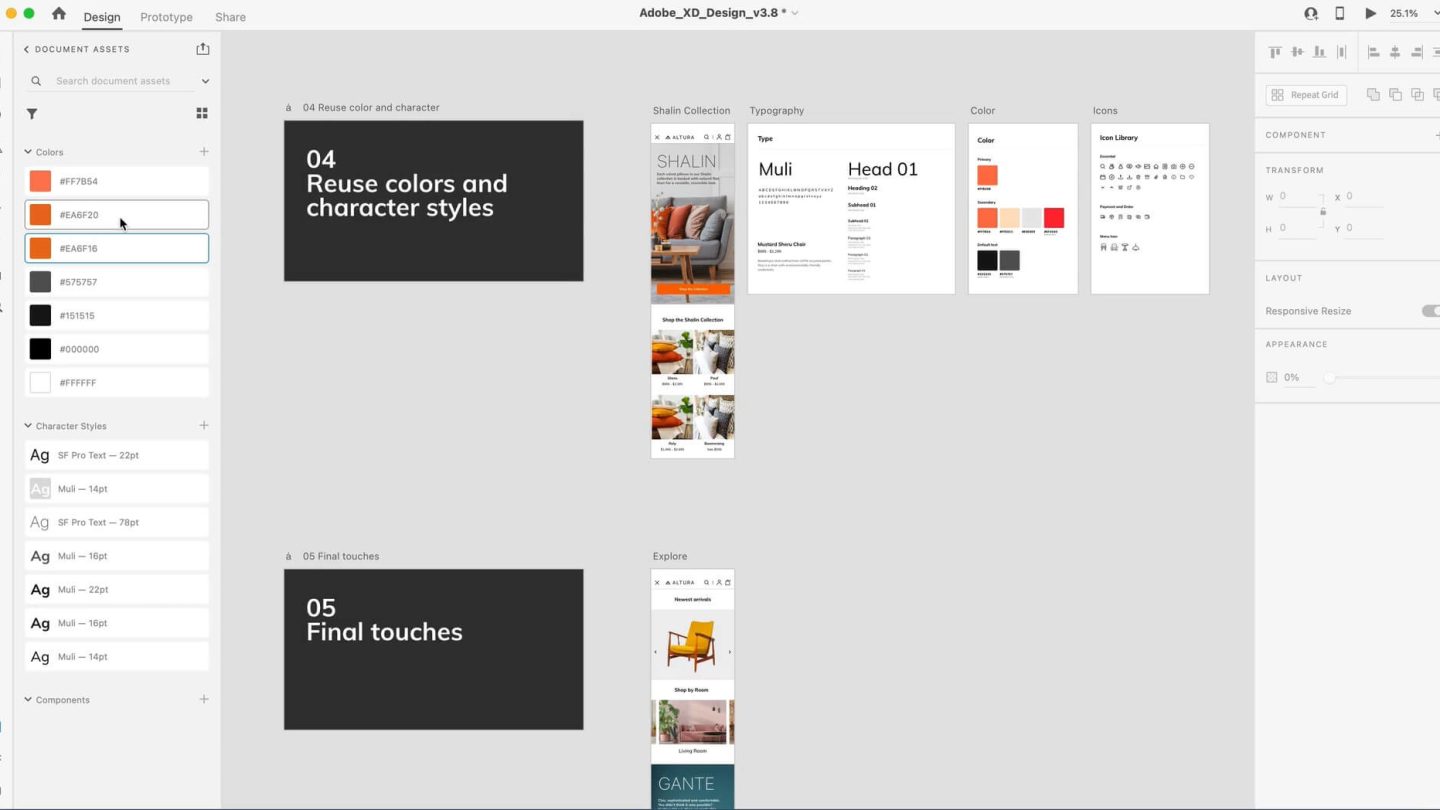The width and height of the screenshot is (1440, 810).
Task: Apply the Subtract boolean operation
Action: (x=1395, y=95)
